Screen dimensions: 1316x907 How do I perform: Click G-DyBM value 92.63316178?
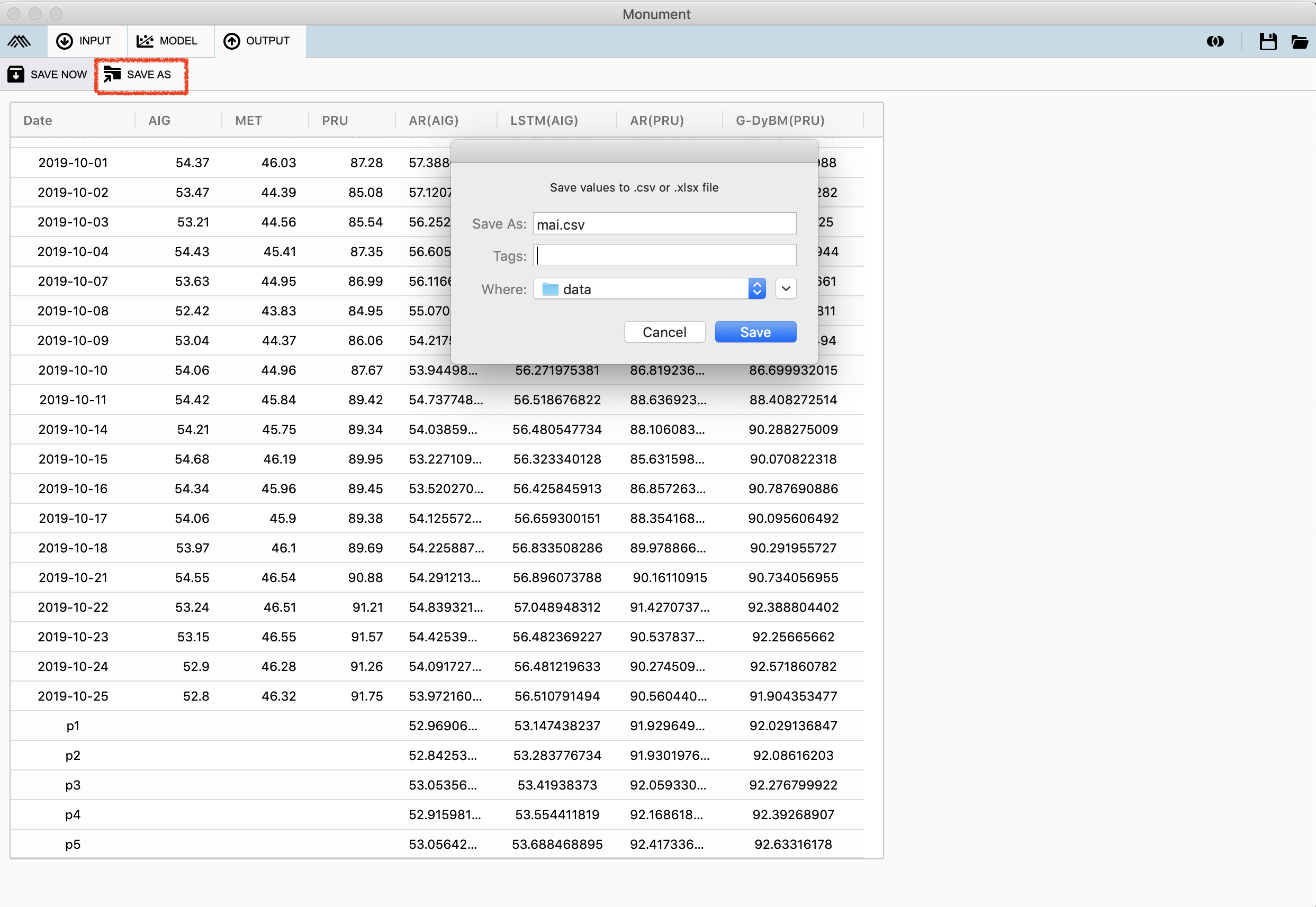(x=793, y=845)
